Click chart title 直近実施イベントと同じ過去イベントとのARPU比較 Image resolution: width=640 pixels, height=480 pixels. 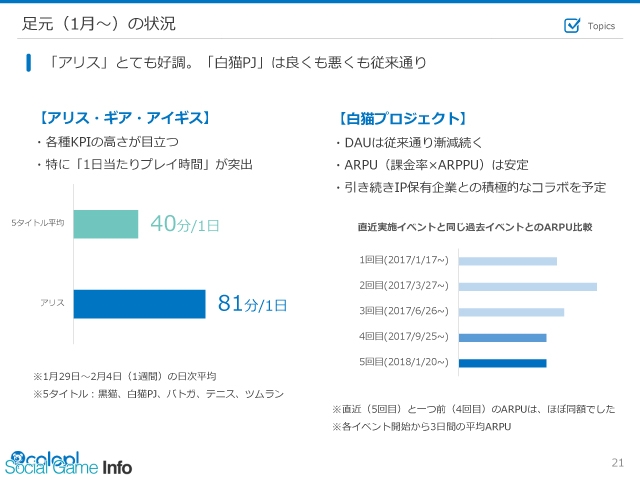coord(475,227)
